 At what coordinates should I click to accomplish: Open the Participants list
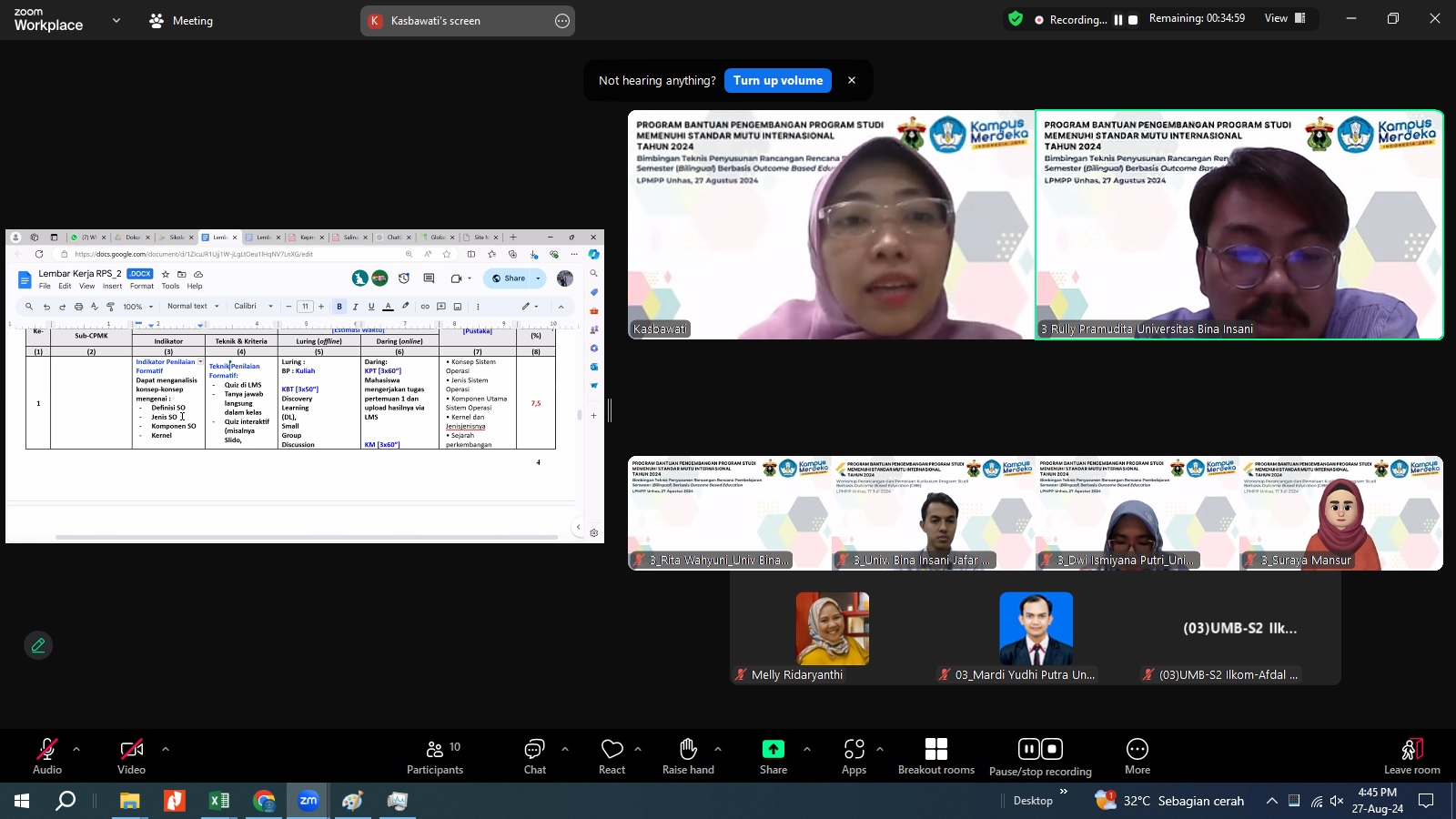pos(435,755)
